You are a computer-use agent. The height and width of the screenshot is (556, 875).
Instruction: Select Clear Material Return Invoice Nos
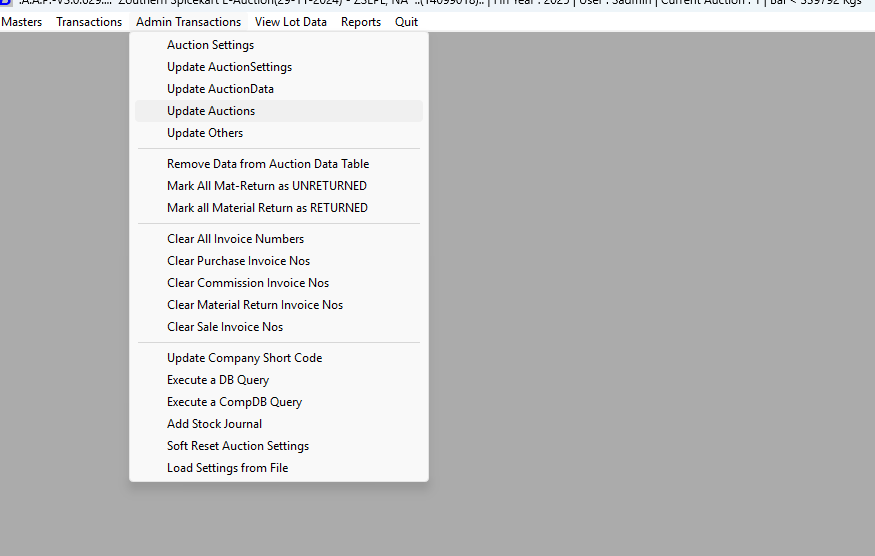279,305
